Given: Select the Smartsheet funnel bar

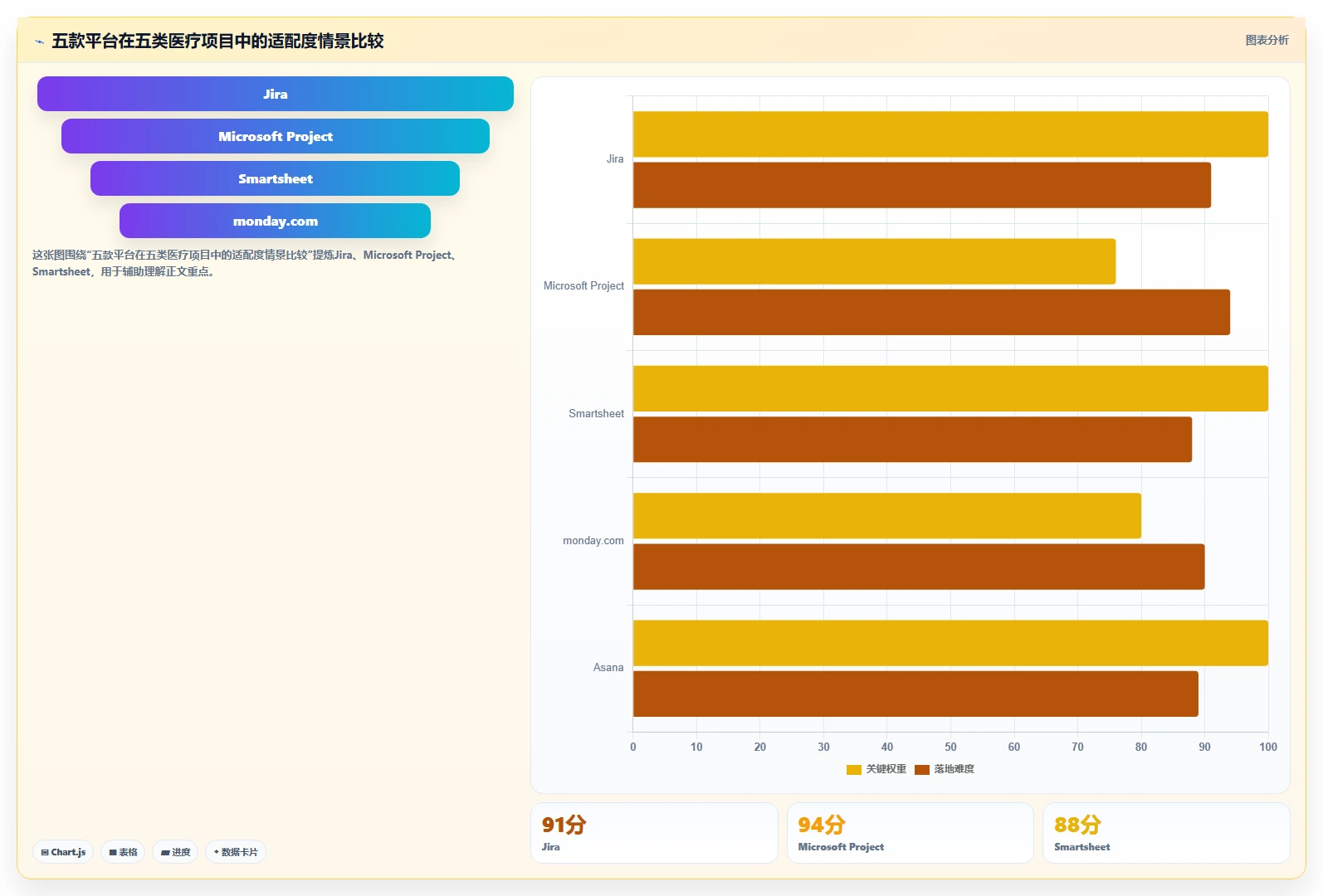Looking at the screenshot, I should click(276, 178).
